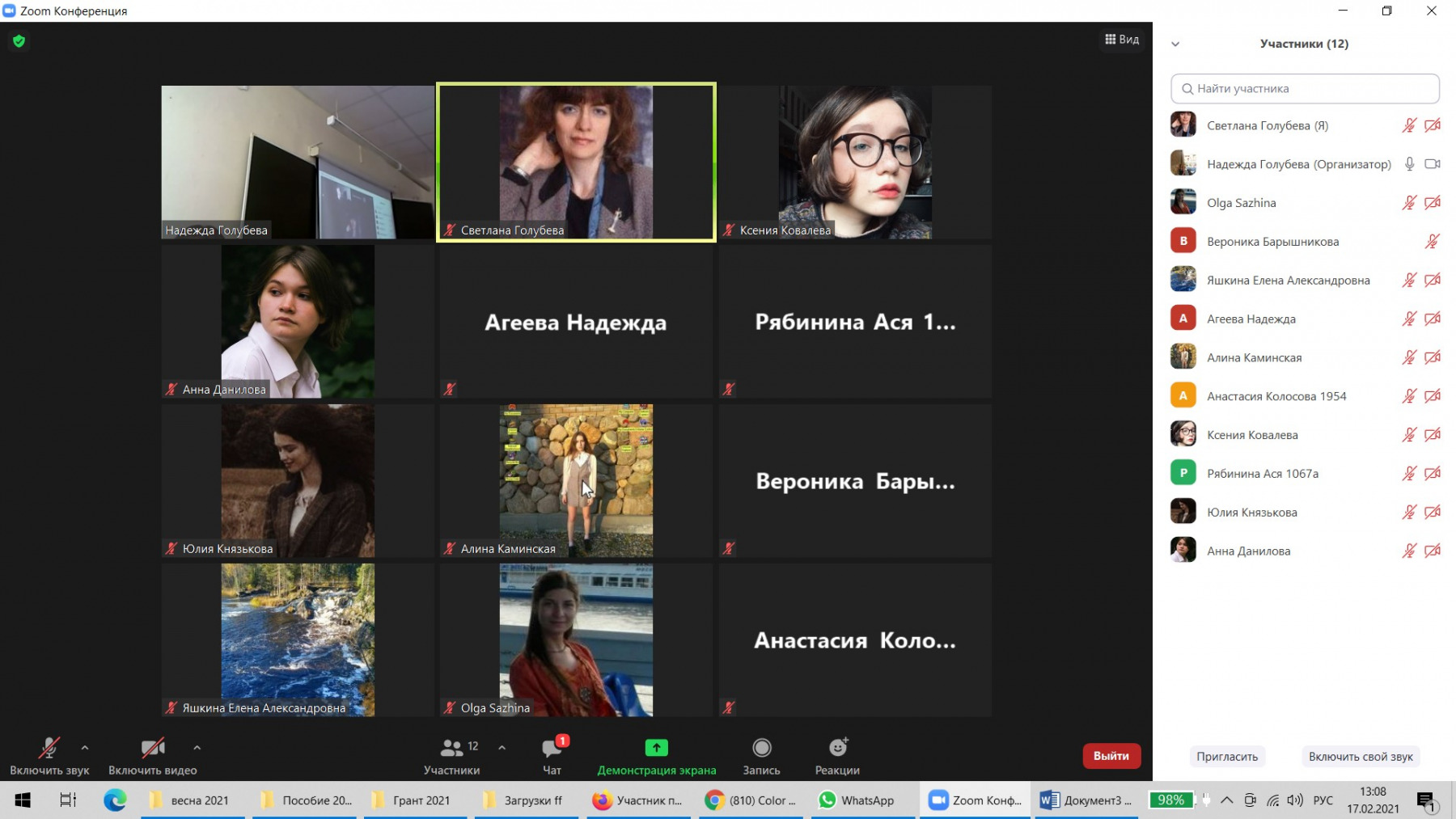
Task: Click the Найти участника search field
Action: [1305, 89]
